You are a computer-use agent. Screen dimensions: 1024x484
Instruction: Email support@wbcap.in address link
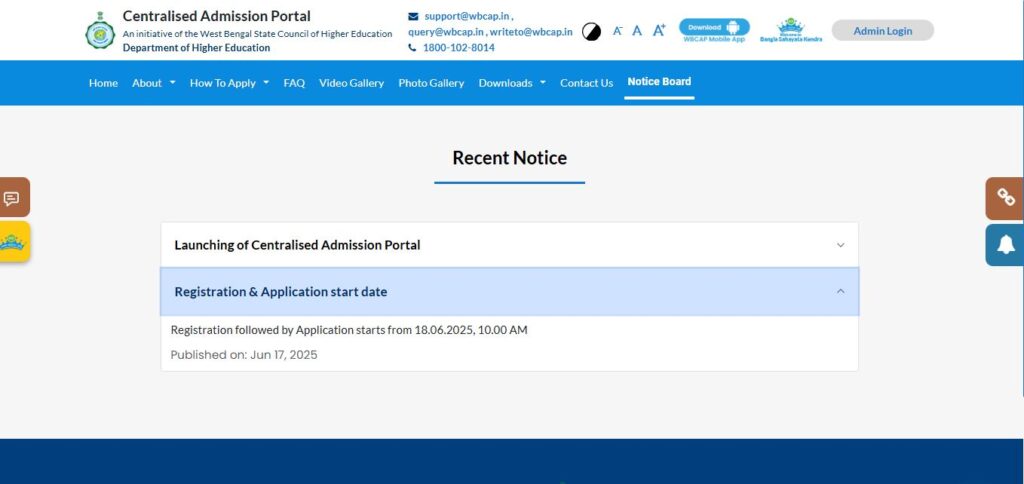[466, 16]
